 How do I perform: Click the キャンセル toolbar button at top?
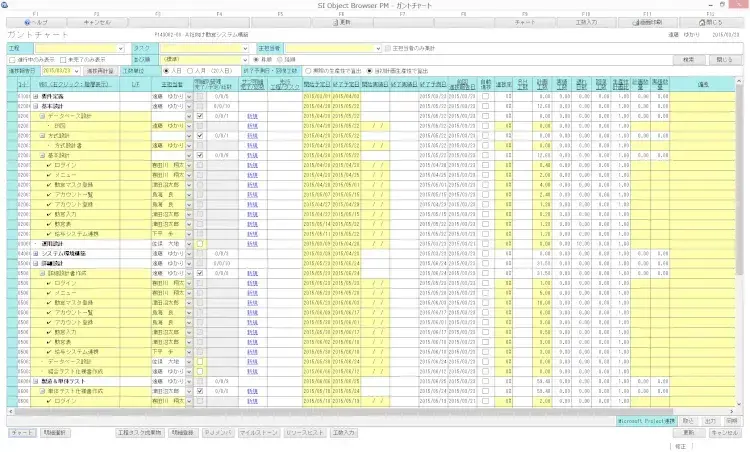(97, 20)
